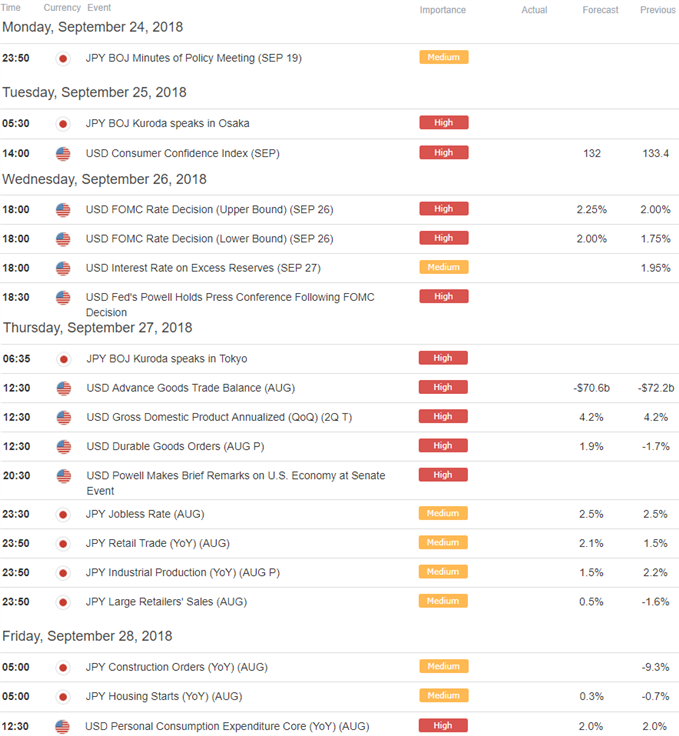The height and width of the screenshot is (736, 679).
Task: Click High badge on Powell Press Conference row
Action: point(443,296)
